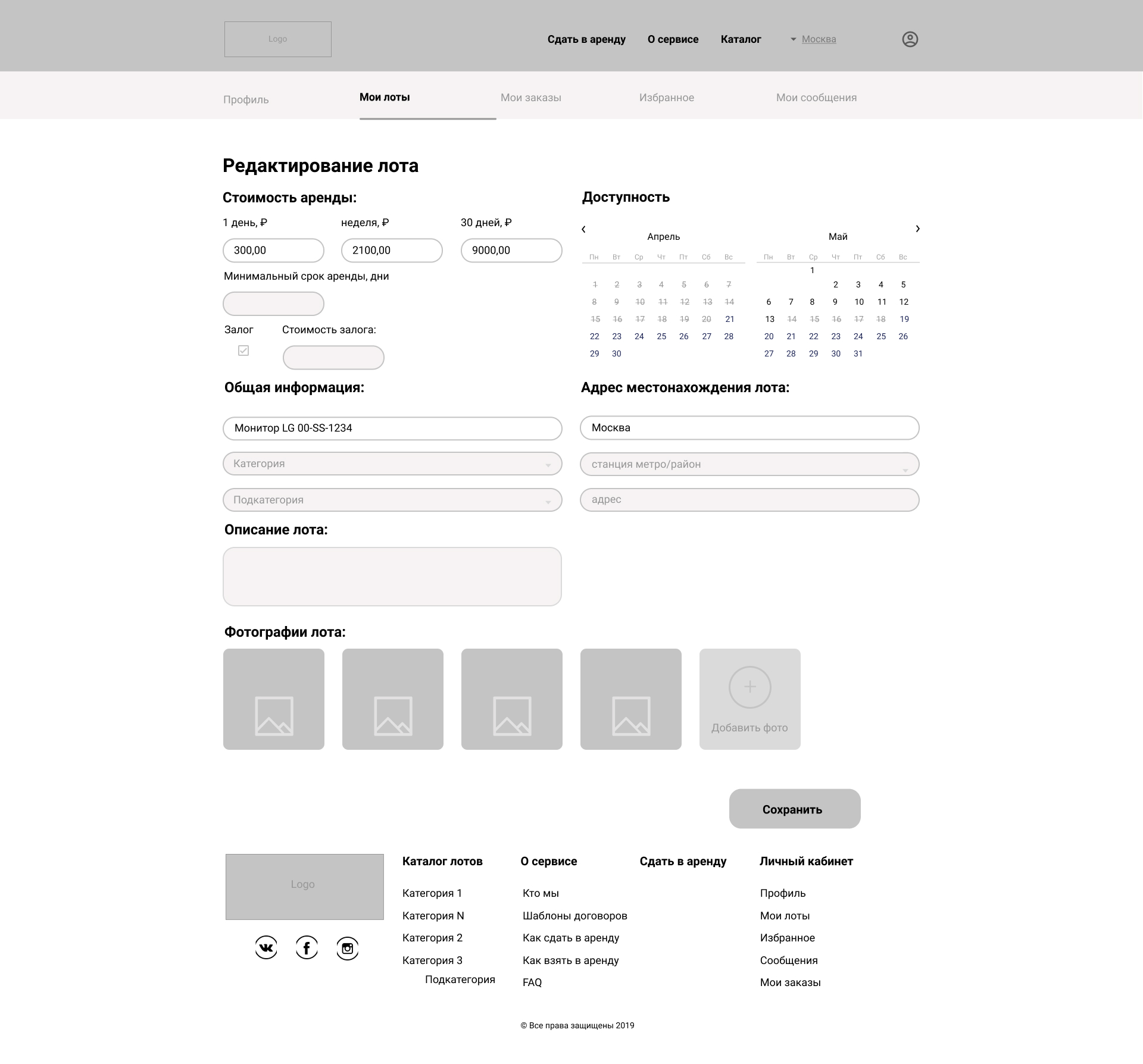Switch to the Мои заказы tab
The height and width of the screenshot is (1064, 1143).
pyautogui.click(x=531, y=98)
